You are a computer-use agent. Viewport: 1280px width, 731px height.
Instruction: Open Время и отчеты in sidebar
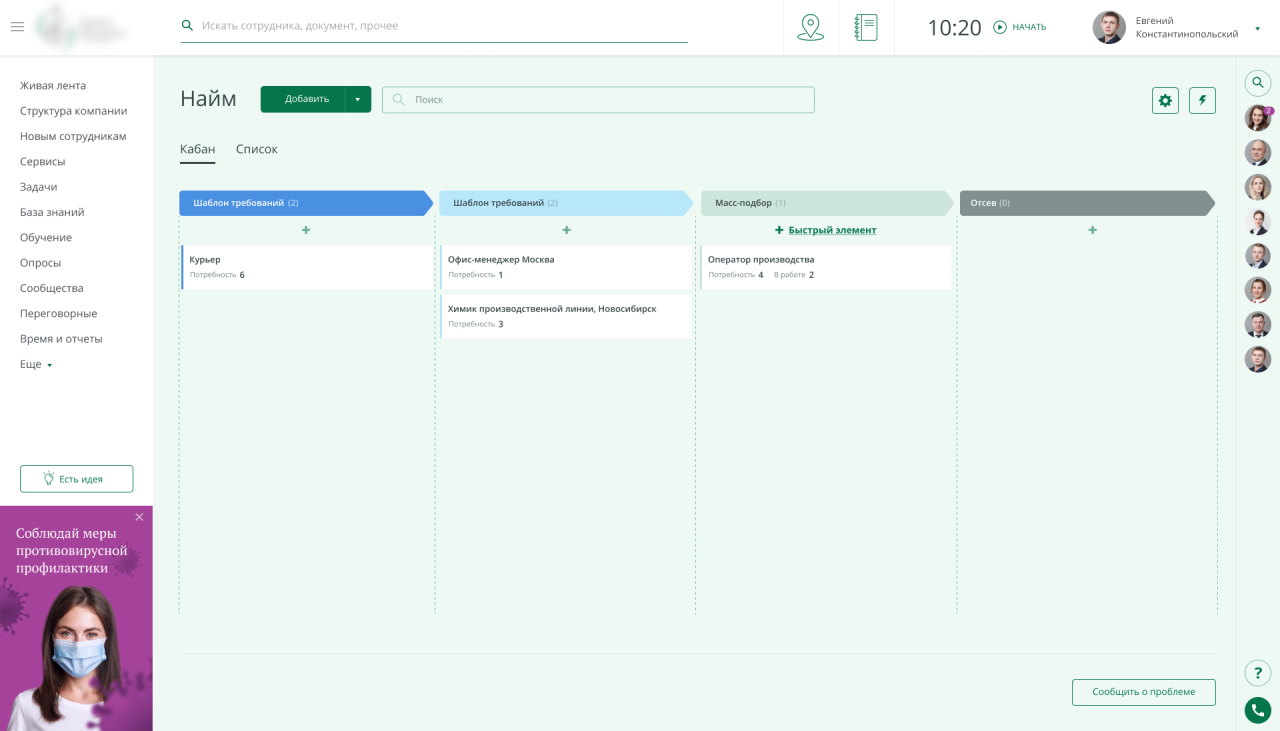(61, 339)
